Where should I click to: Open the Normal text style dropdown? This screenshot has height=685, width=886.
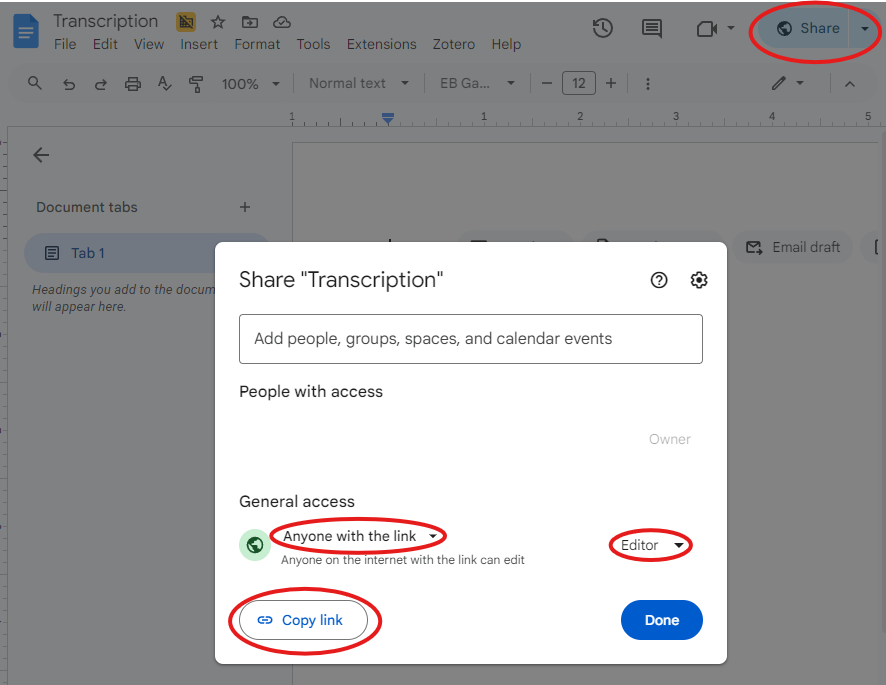tap(359, 84)
